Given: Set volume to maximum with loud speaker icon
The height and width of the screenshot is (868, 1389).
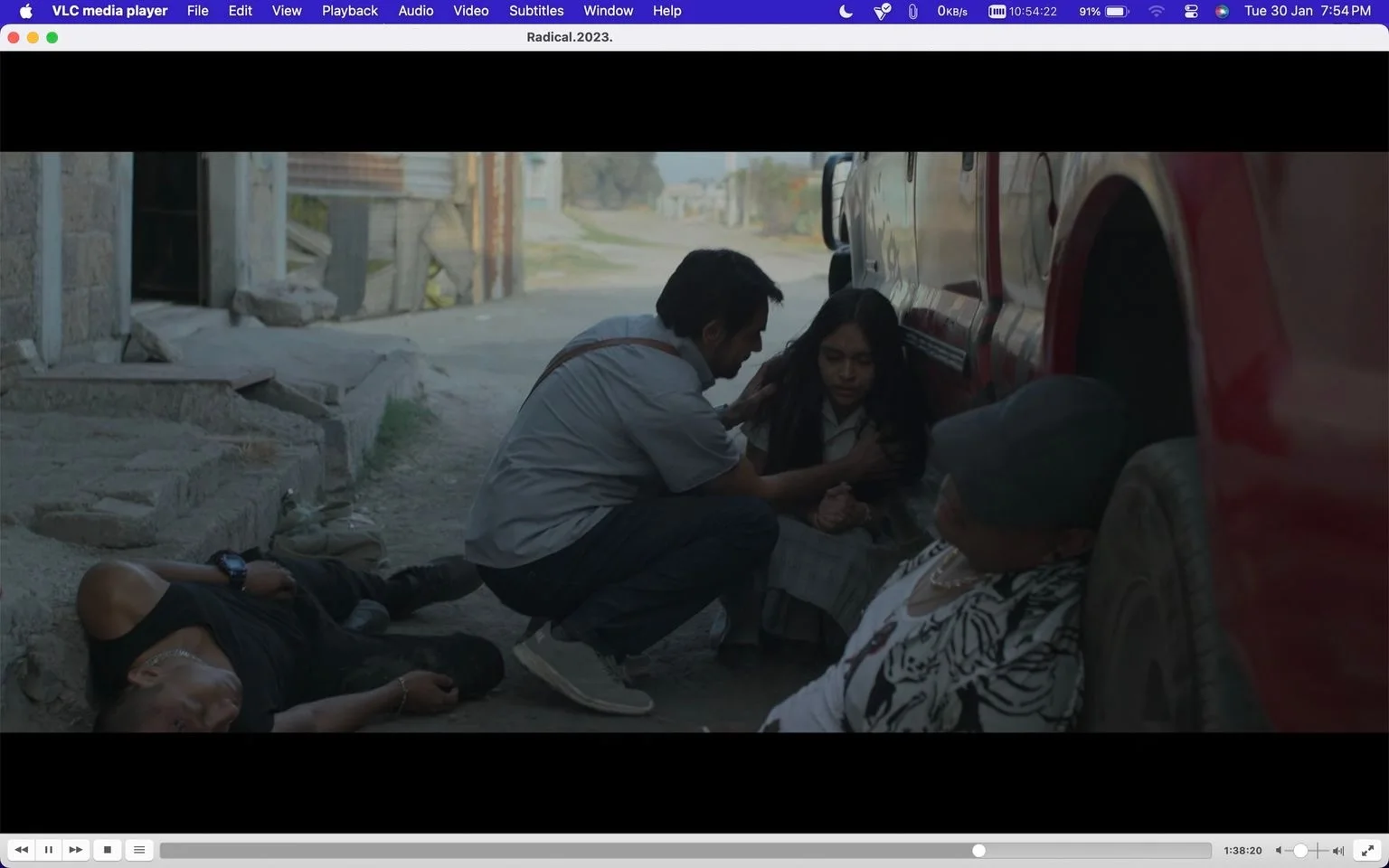Looking at the screenshot, I should pos(1338,851).
